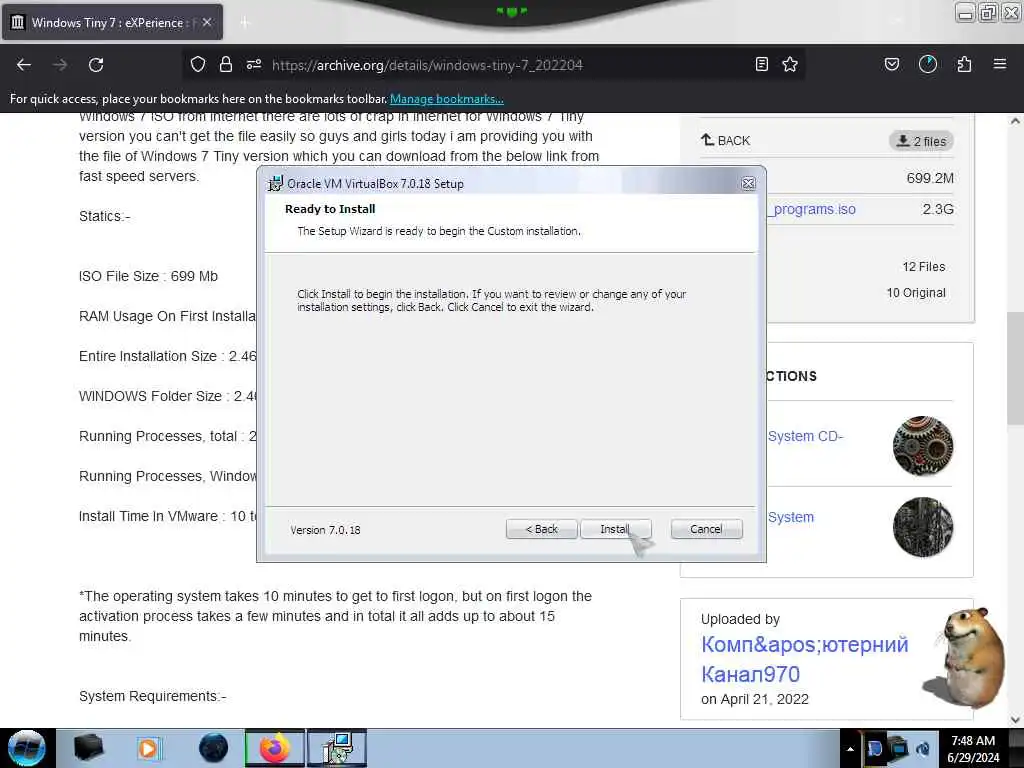The height and width of the screenshot is (768, 1024).
Task: Open the network tray icon
Action: (x=899, y=748)
